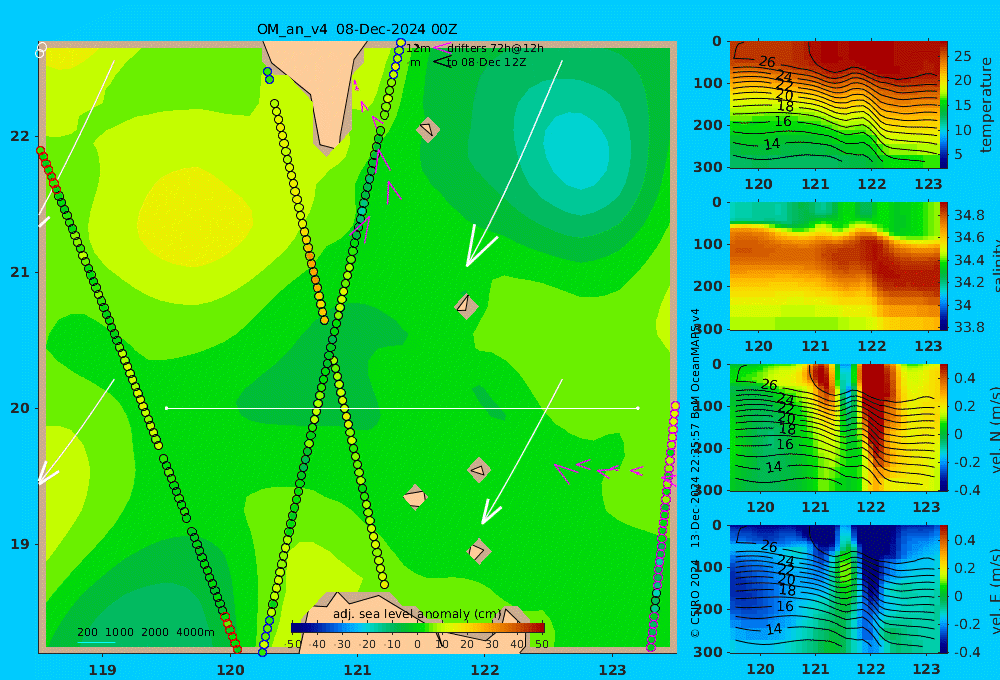Select the diamond marker near 22N 121.5E
The width and height of the screenshot is (1000, 680).
coord(428,129)
